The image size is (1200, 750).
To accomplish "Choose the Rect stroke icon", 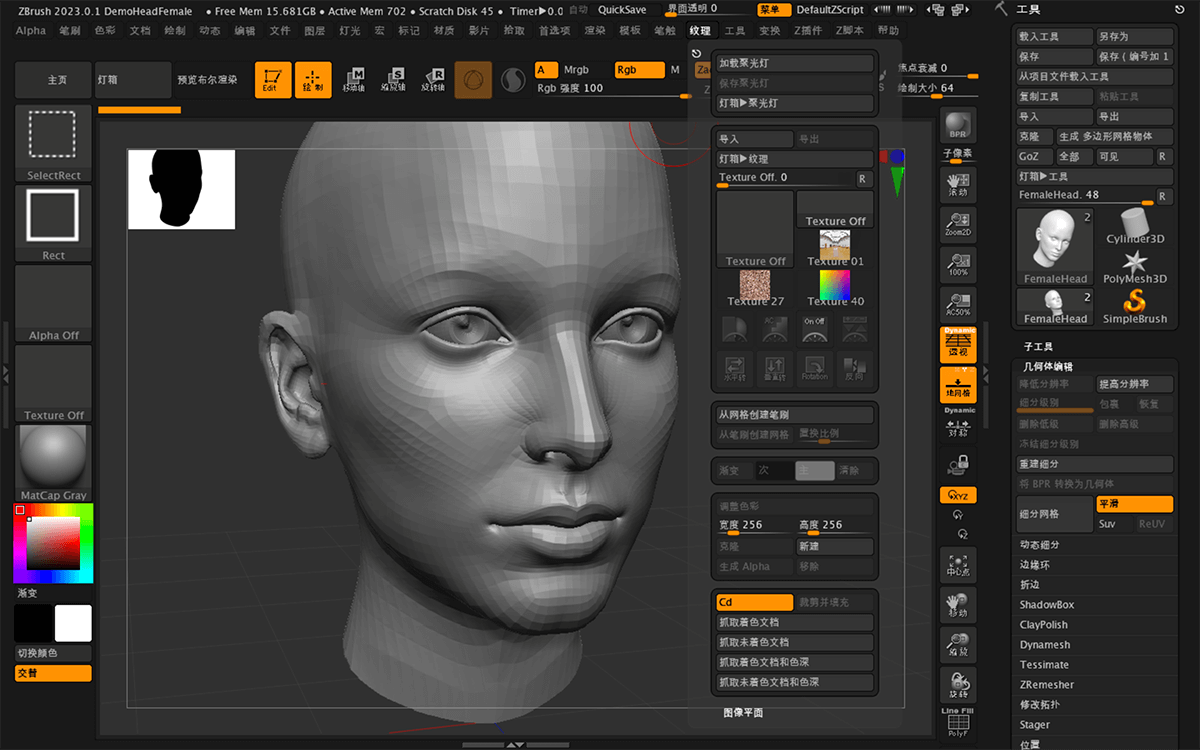I will (x=53, y=223).
